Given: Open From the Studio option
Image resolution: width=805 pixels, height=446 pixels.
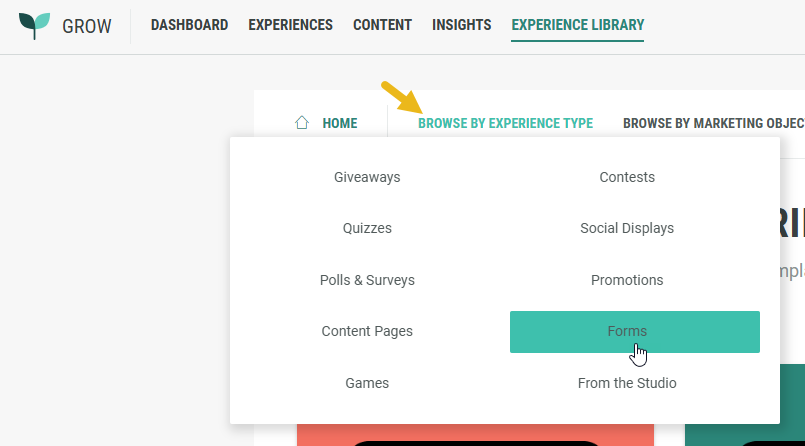Looking at the screenshot, I should (x=627, y=383).
